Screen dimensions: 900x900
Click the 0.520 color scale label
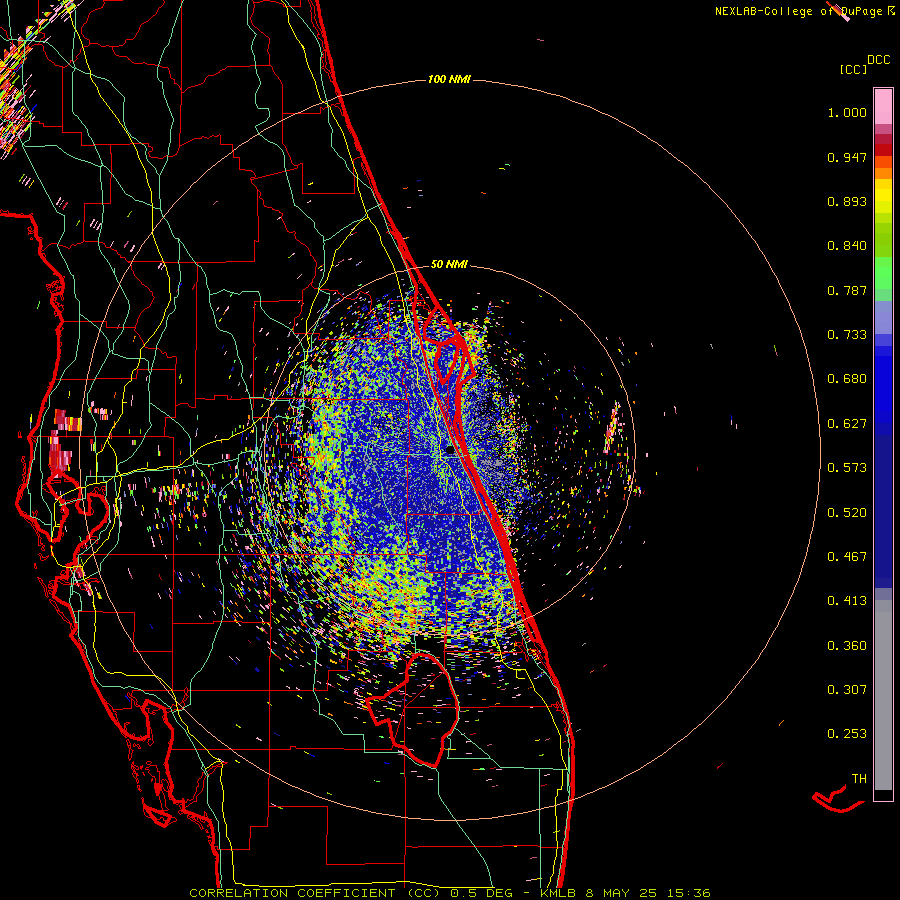[847, 513]
